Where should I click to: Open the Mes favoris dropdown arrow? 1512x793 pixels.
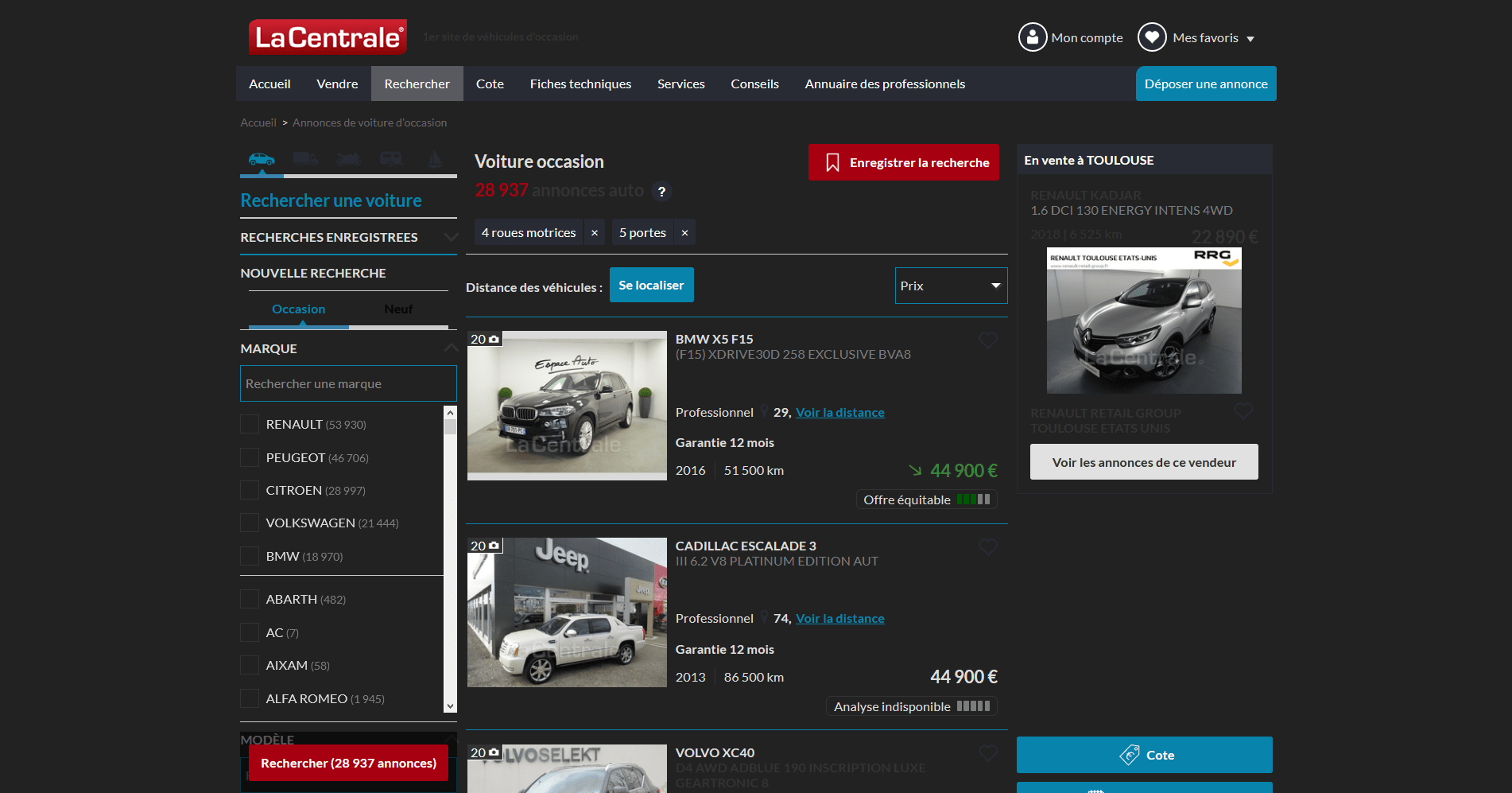pos(1250,39)
